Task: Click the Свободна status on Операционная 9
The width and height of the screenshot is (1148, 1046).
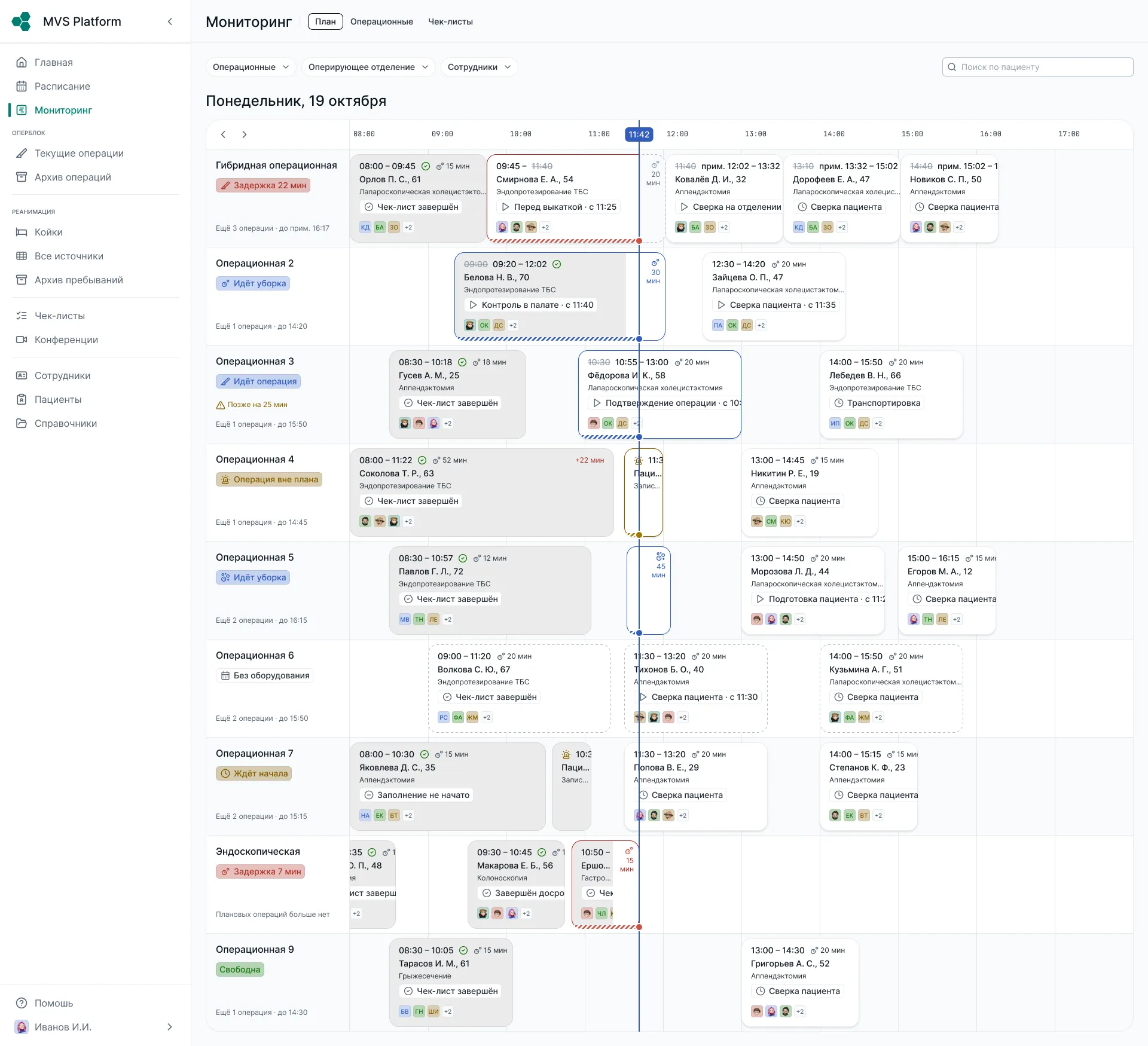Action: click(240, 969)
